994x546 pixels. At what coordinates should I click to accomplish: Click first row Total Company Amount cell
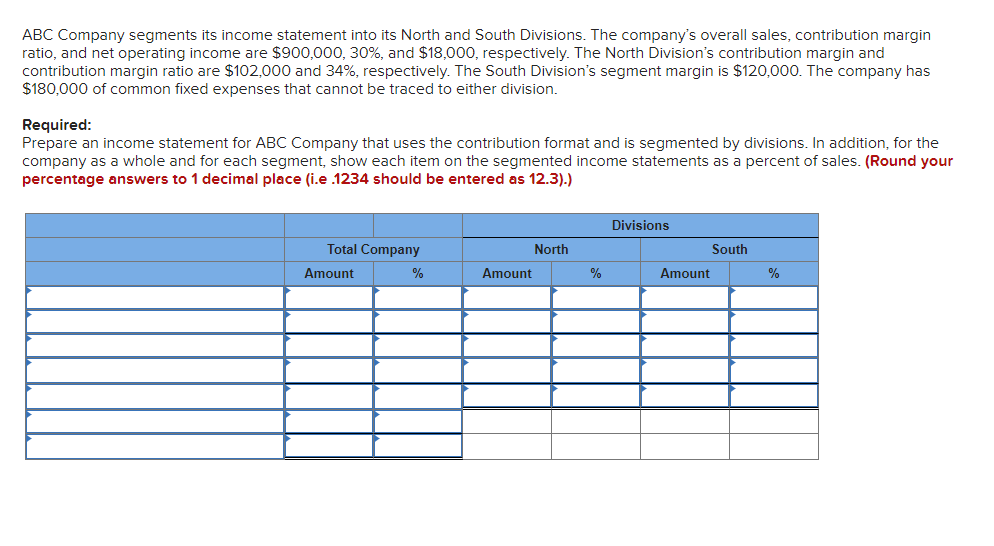pyautogui.click(x=329, y=297)
